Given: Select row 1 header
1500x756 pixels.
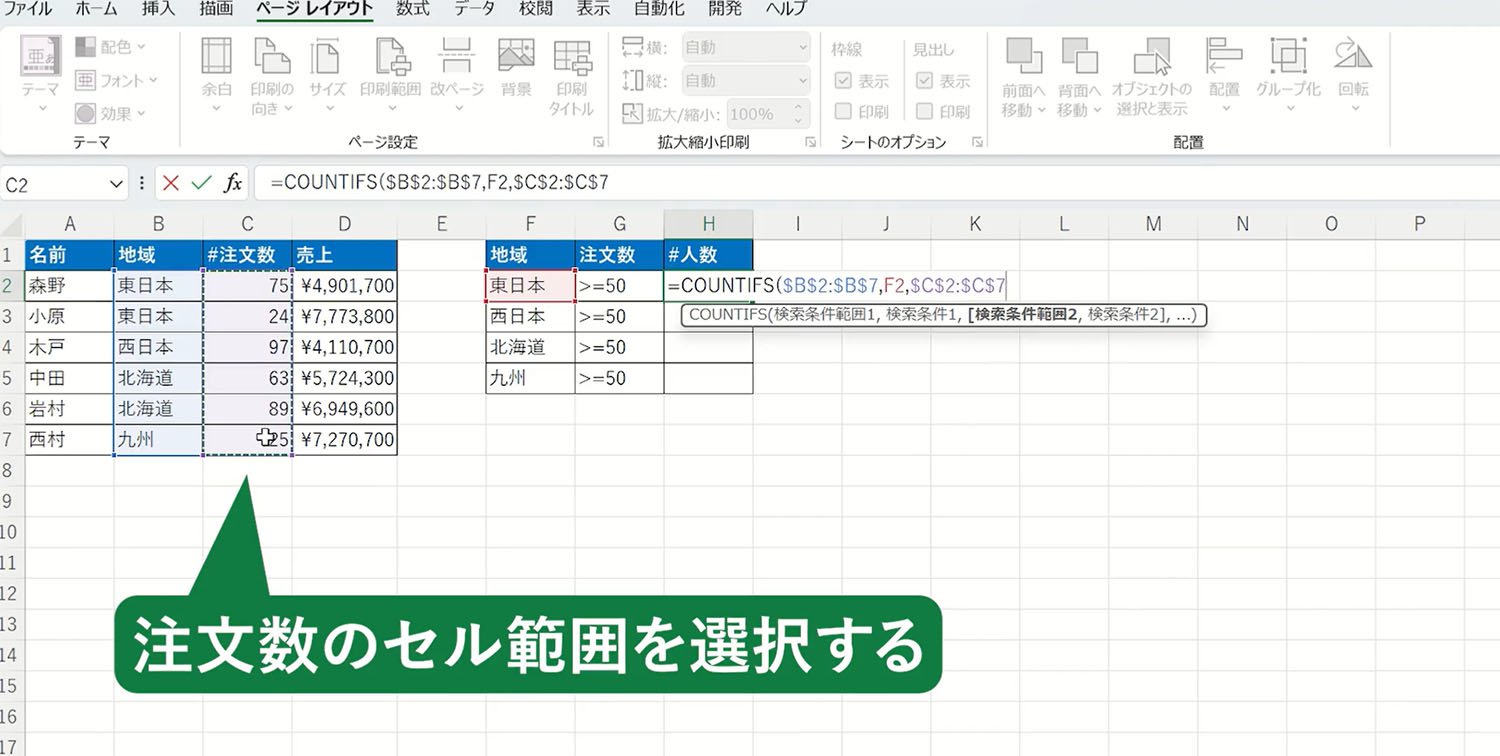Looking at the screenshot, I should pyautogui.click(x=12, y=255).
